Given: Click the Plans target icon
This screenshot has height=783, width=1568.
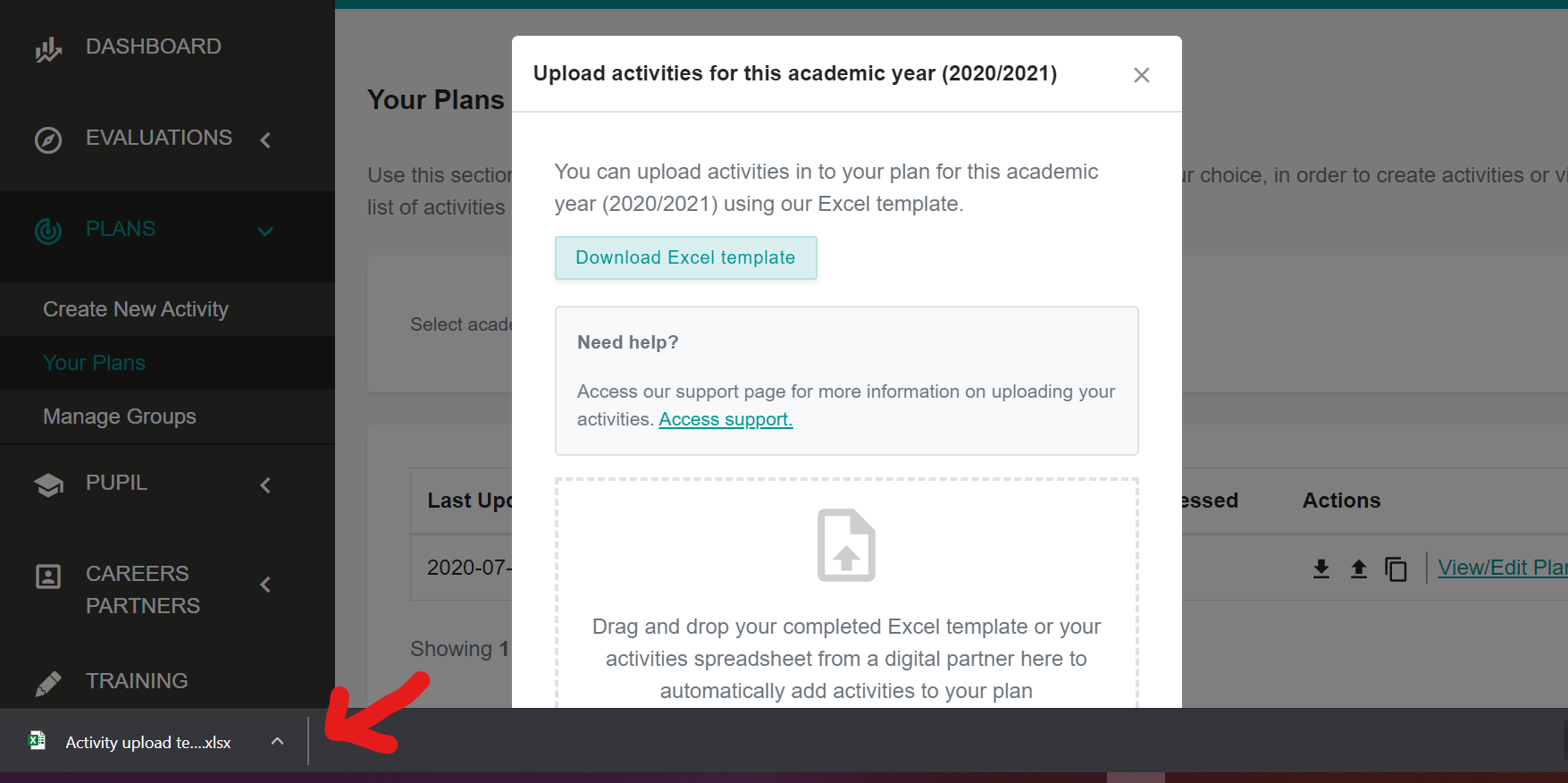Looking at the screenshot, I should pyautogui.click(x=48, y=231).
